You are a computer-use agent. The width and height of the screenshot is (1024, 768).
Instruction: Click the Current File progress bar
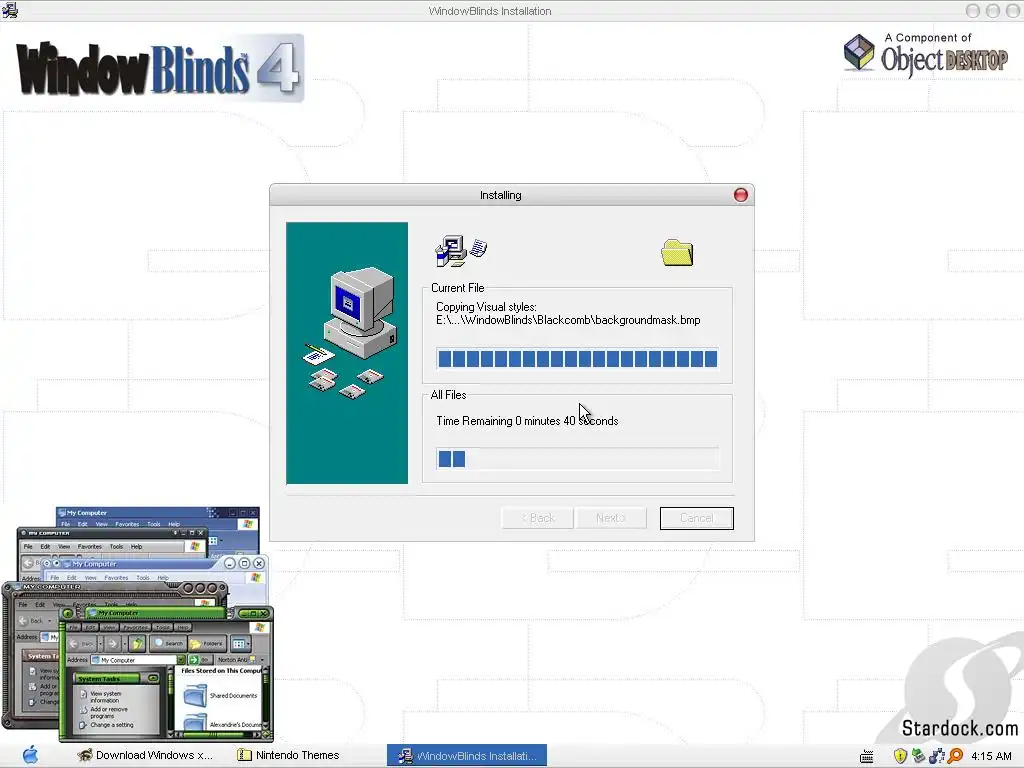(577, 359)
